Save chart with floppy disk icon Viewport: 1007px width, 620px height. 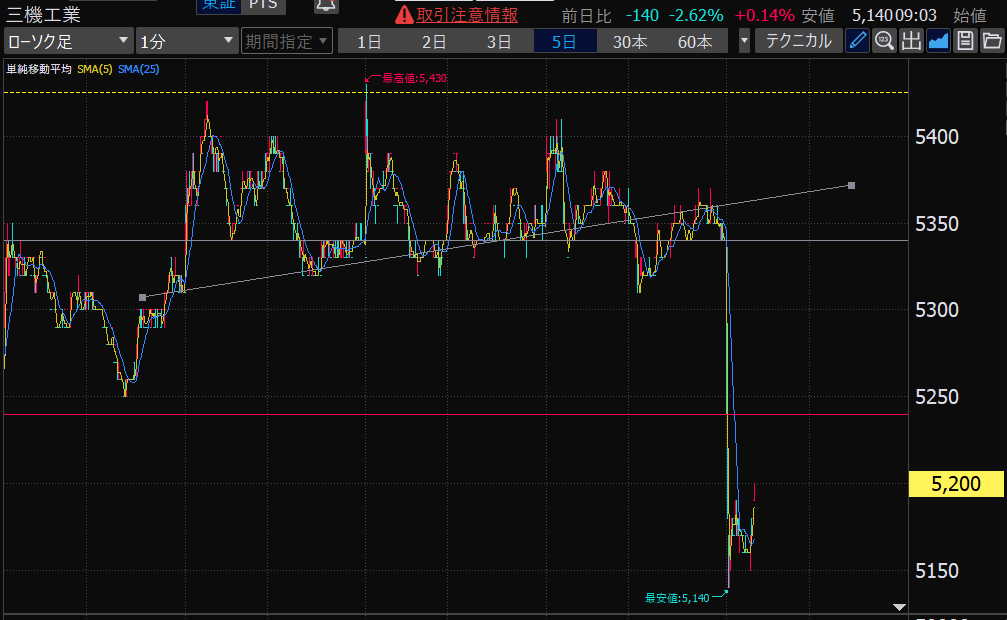[x=965, y=41]
